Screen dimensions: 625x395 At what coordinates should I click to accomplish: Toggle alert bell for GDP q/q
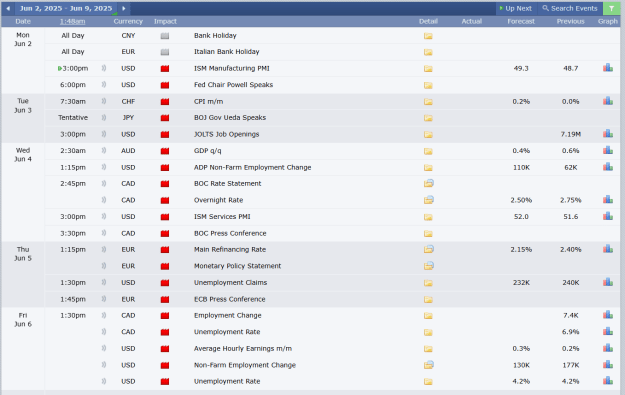tap(104, 151)
